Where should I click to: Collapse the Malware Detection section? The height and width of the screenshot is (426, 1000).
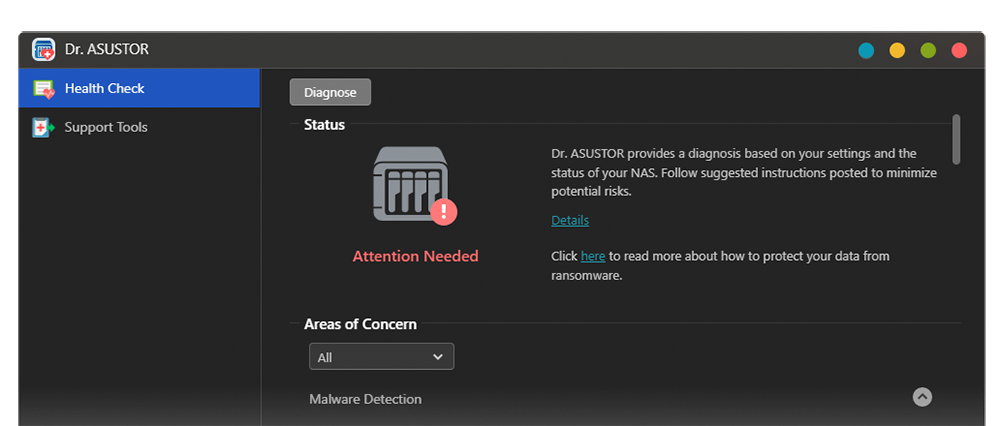tap(922, 397)
